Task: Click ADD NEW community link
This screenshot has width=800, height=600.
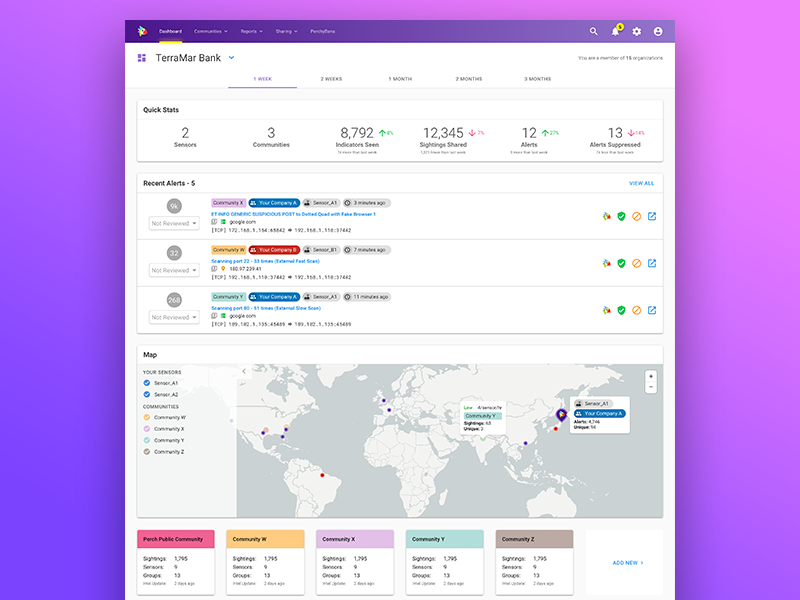Action: tap(628, 563)
